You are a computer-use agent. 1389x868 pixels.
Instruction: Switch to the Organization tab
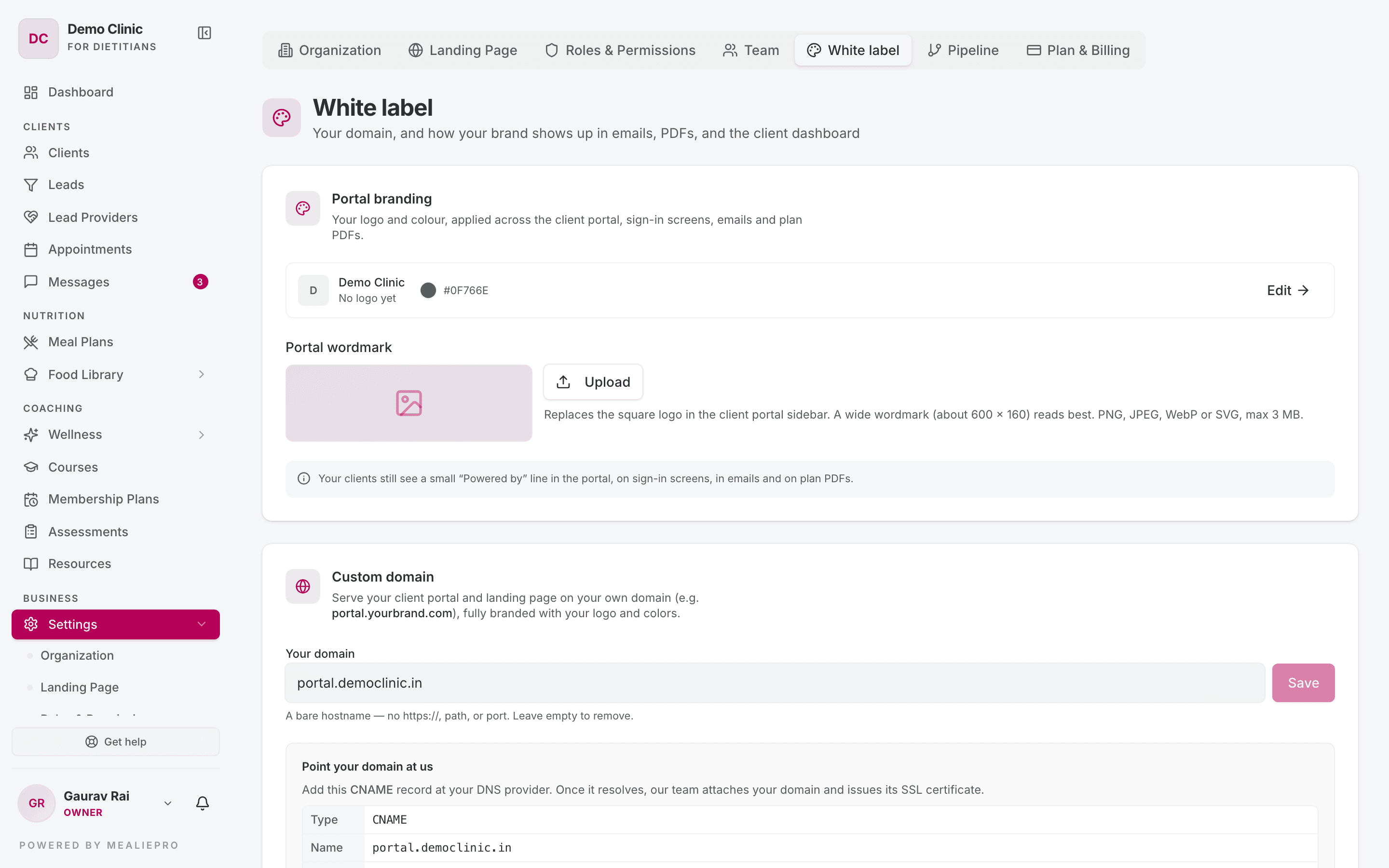tap(329, 50)
